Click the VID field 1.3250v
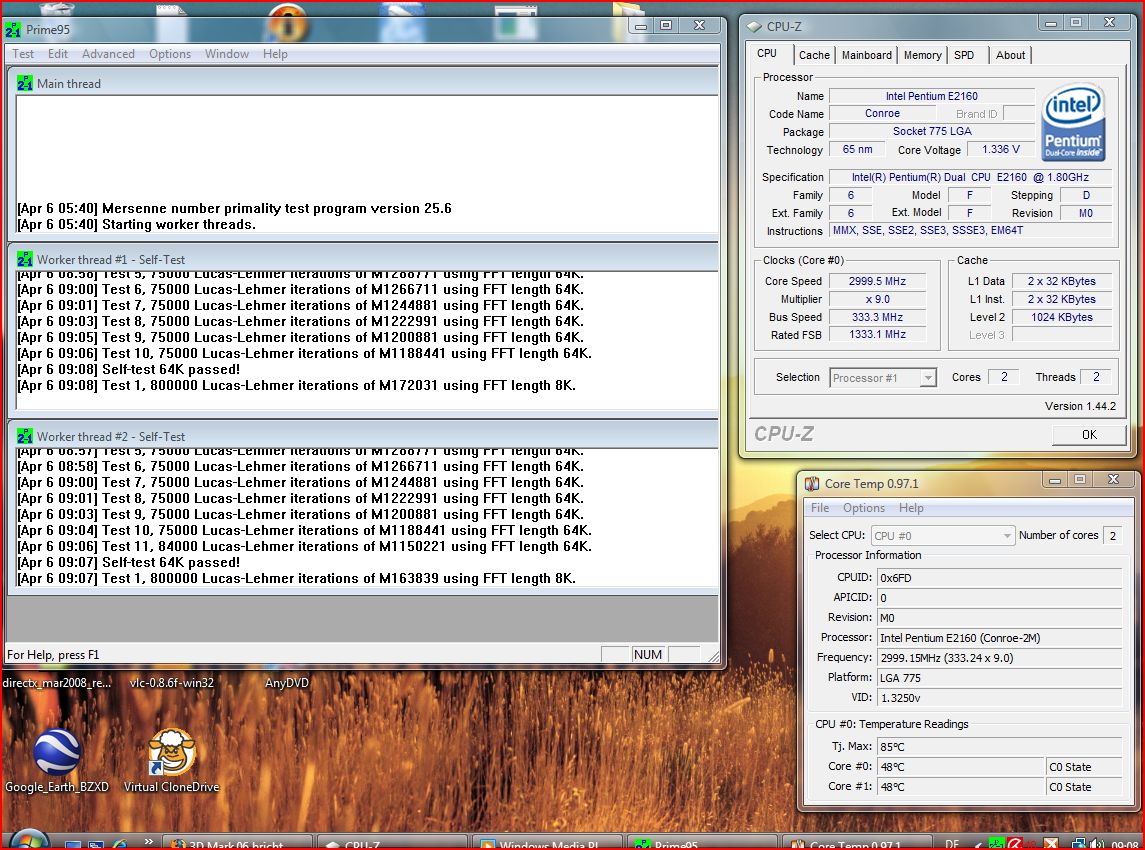This screenshot has height=850, width=1145. [999, 698]
